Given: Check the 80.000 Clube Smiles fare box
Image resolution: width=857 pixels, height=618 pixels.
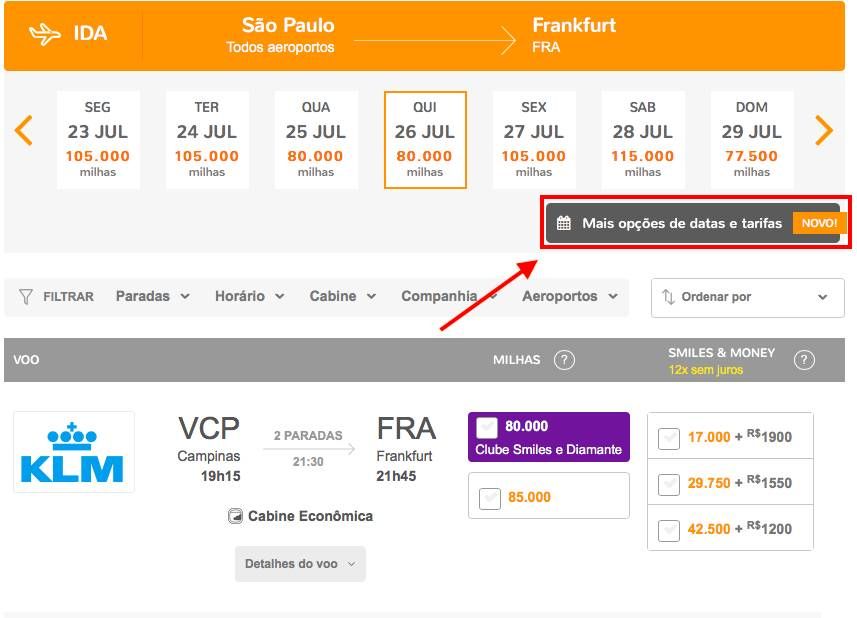Looking at the screenshot, I should pos(487,427).
